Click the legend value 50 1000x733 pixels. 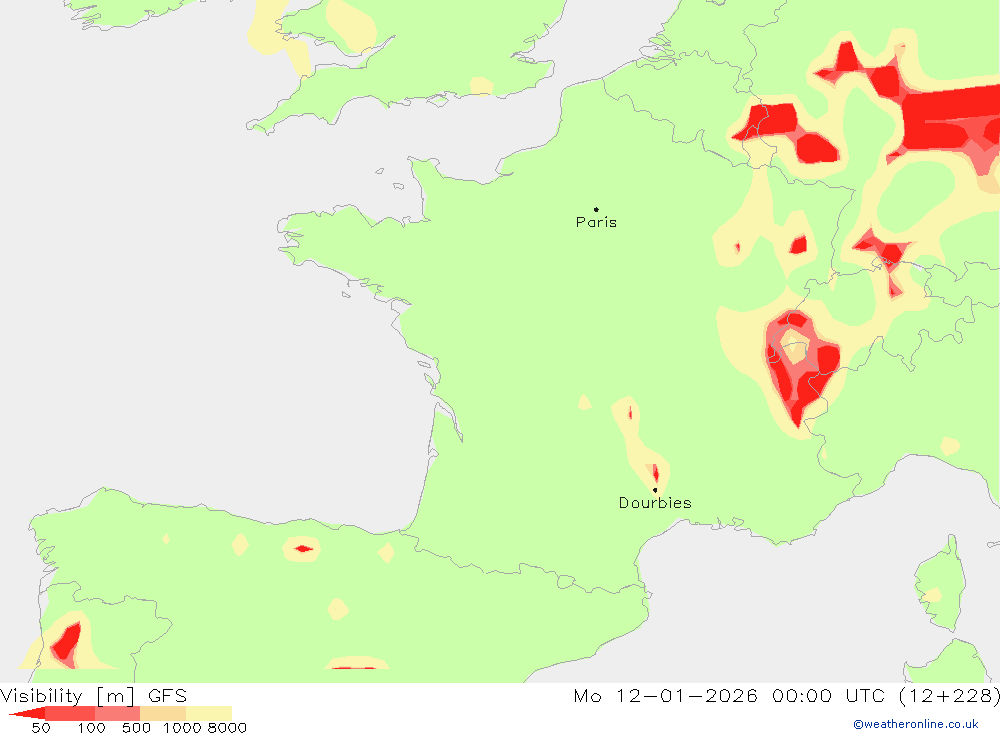[41, 728]
